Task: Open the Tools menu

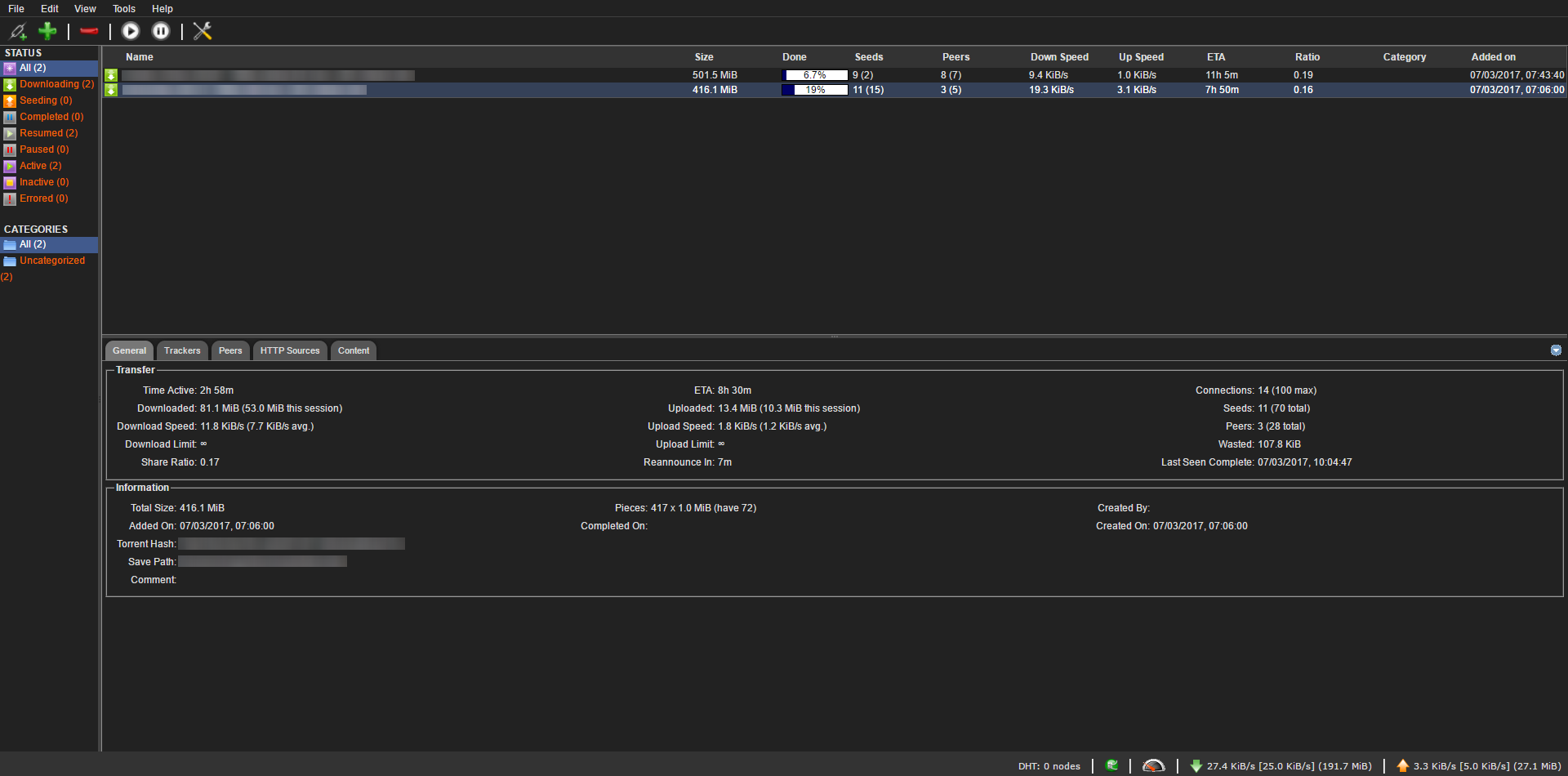Action: pos(123,9)
